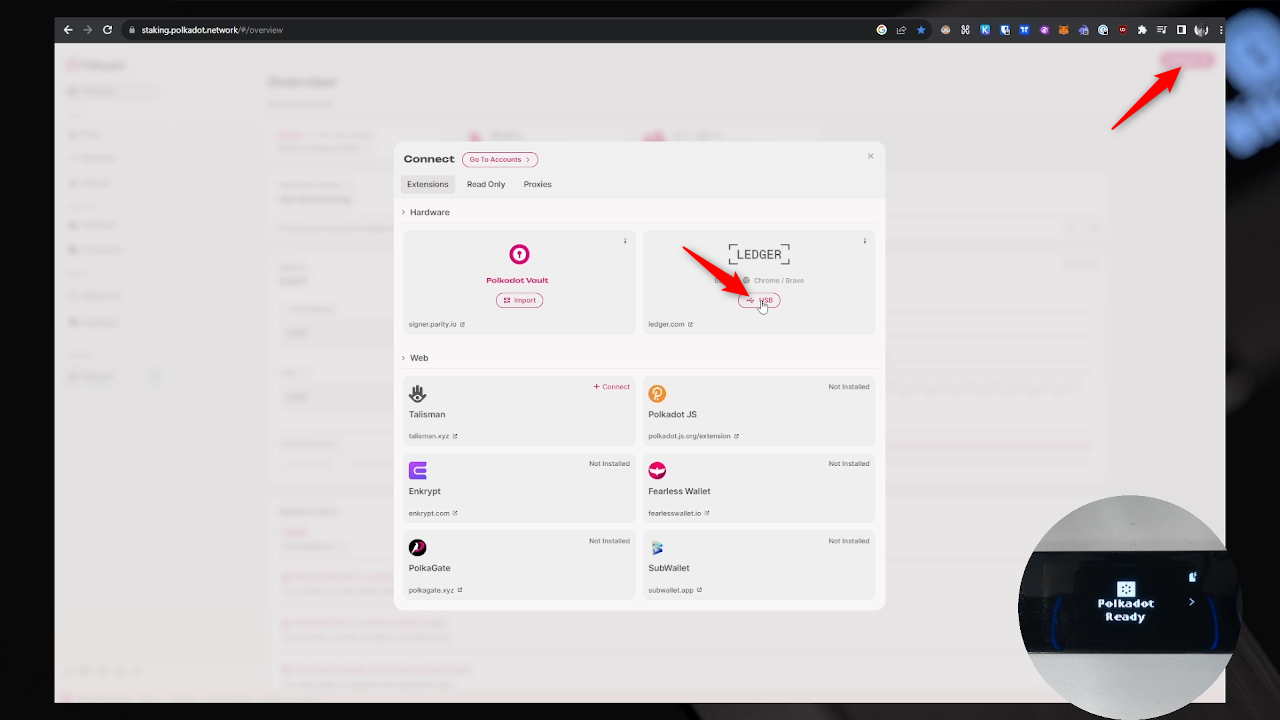Open Polkadot Vault card info icon
This screenshot has height=720, width=1280.
625,241
